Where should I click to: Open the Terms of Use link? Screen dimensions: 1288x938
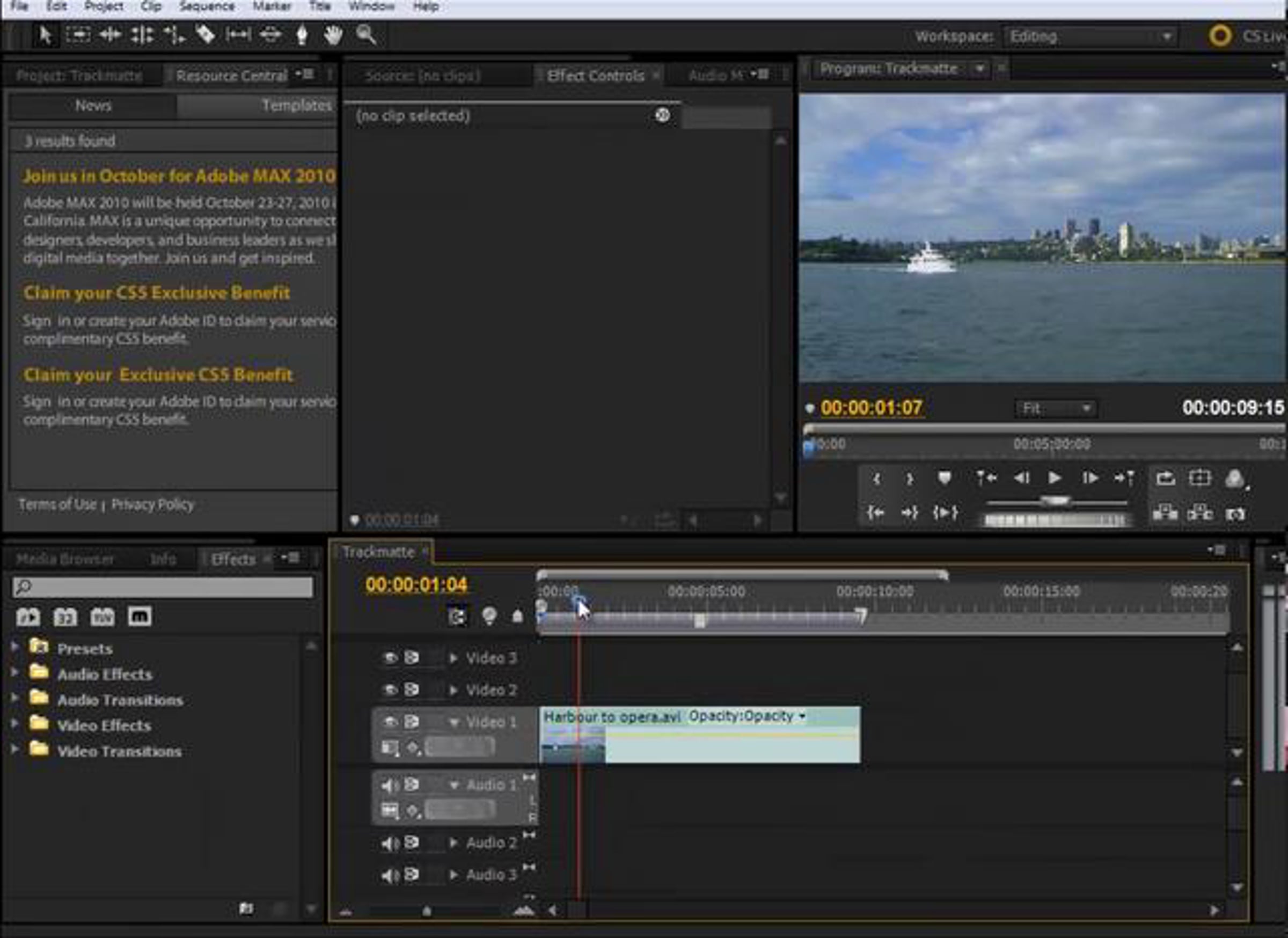[57, 504]
